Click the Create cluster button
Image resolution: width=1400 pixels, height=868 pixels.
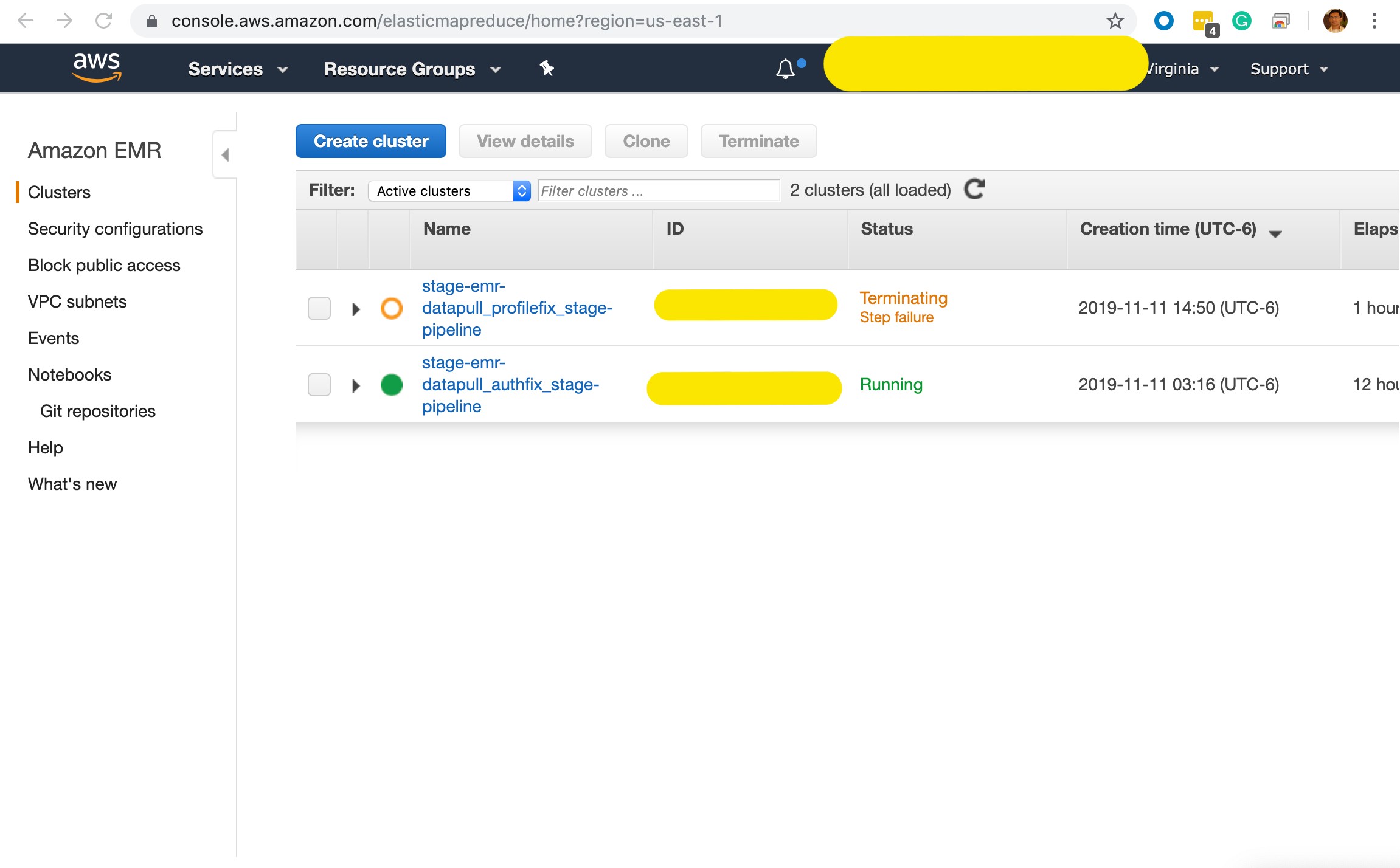click(x=371, y=141)
